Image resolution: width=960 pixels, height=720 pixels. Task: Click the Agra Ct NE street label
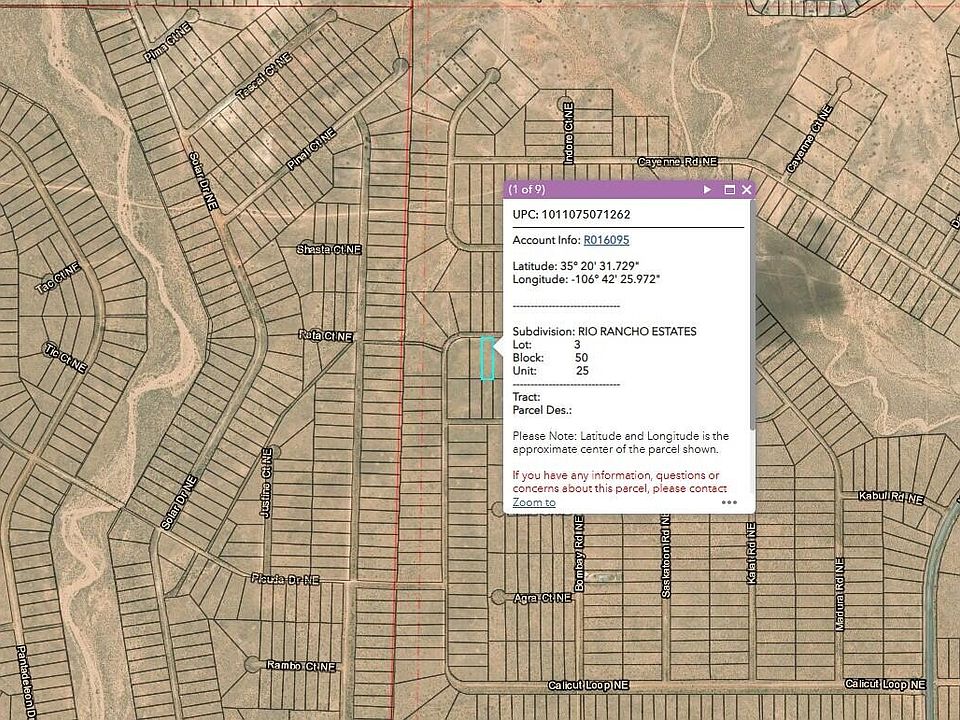(x=541, y=597)
